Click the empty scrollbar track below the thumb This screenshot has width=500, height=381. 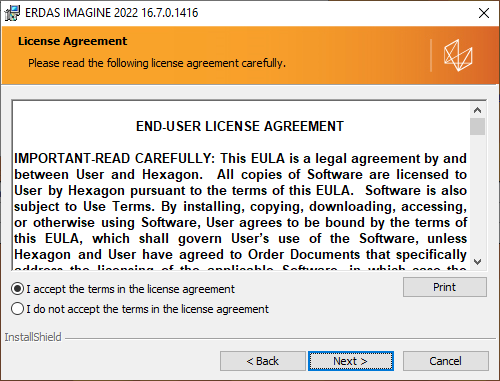pos(477,194)
